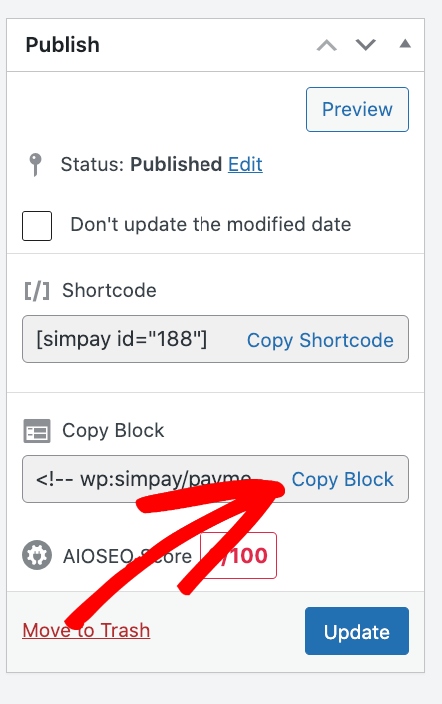442x704 pixels.
Task: Click the Publish panel heading
Action: click(x=62, y=45)
